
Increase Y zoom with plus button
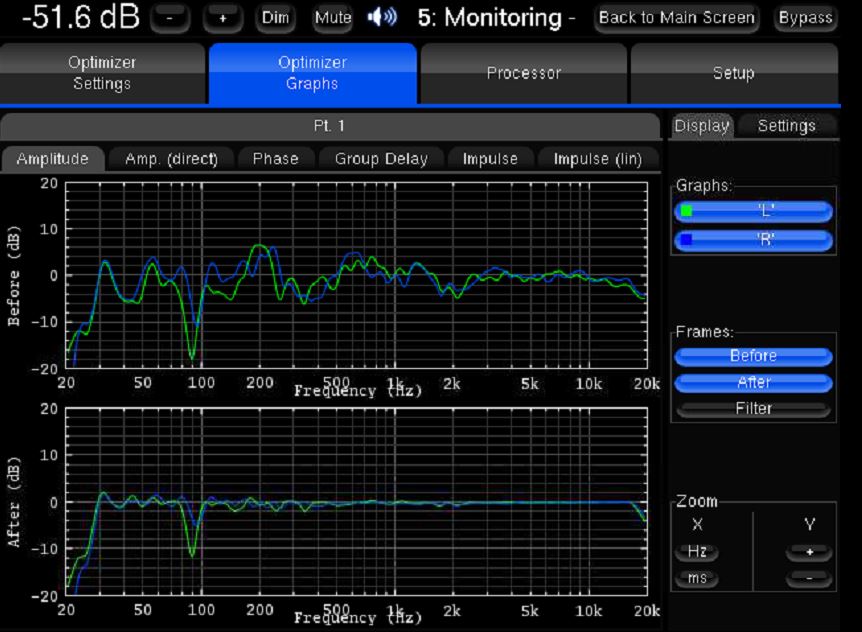click(x=808, y=552)
